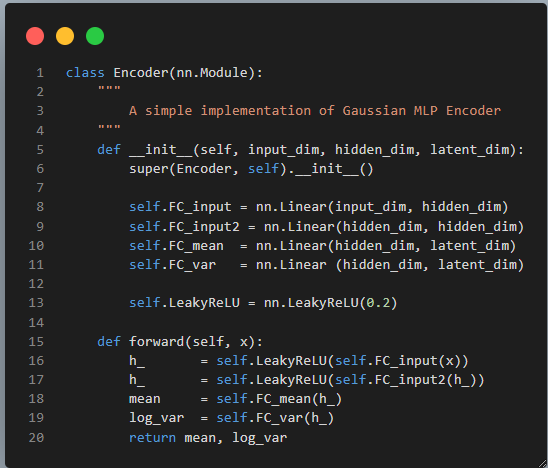The height and width of the screenshot is (468, 548).
Task: Click the 'self.FC_var' assignment on line 11
Action: point(326,265)
